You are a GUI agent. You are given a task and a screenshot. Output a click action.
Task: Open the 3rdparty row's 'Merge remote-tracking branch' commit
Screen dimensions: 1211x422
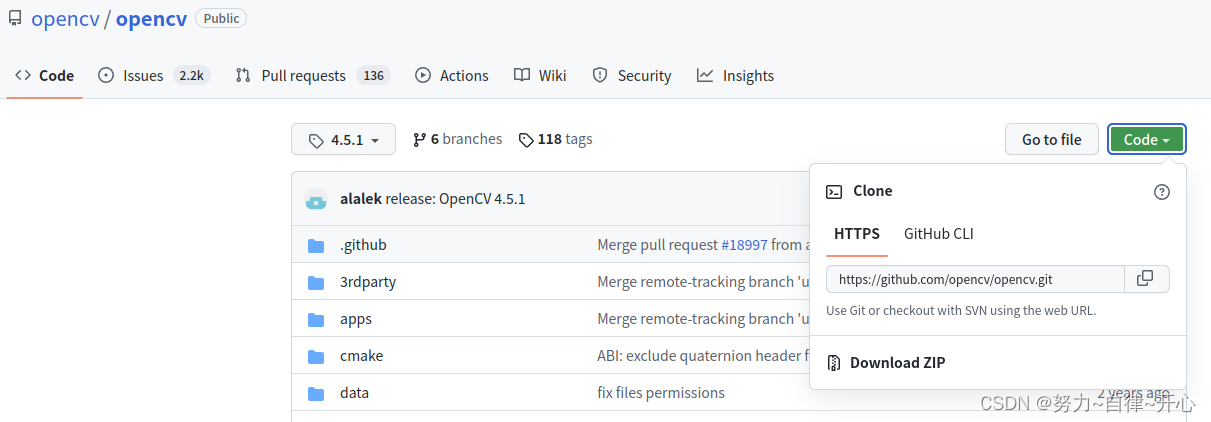703,282
